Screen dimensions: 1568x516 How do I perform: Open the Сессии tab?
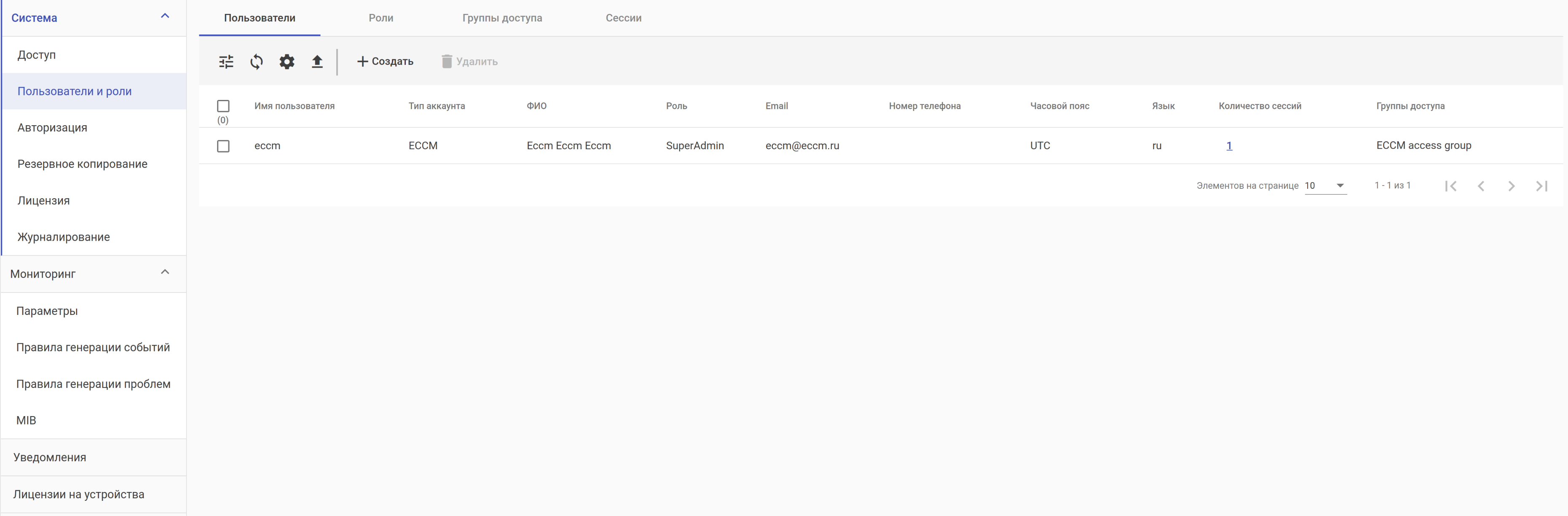point(623,18)
